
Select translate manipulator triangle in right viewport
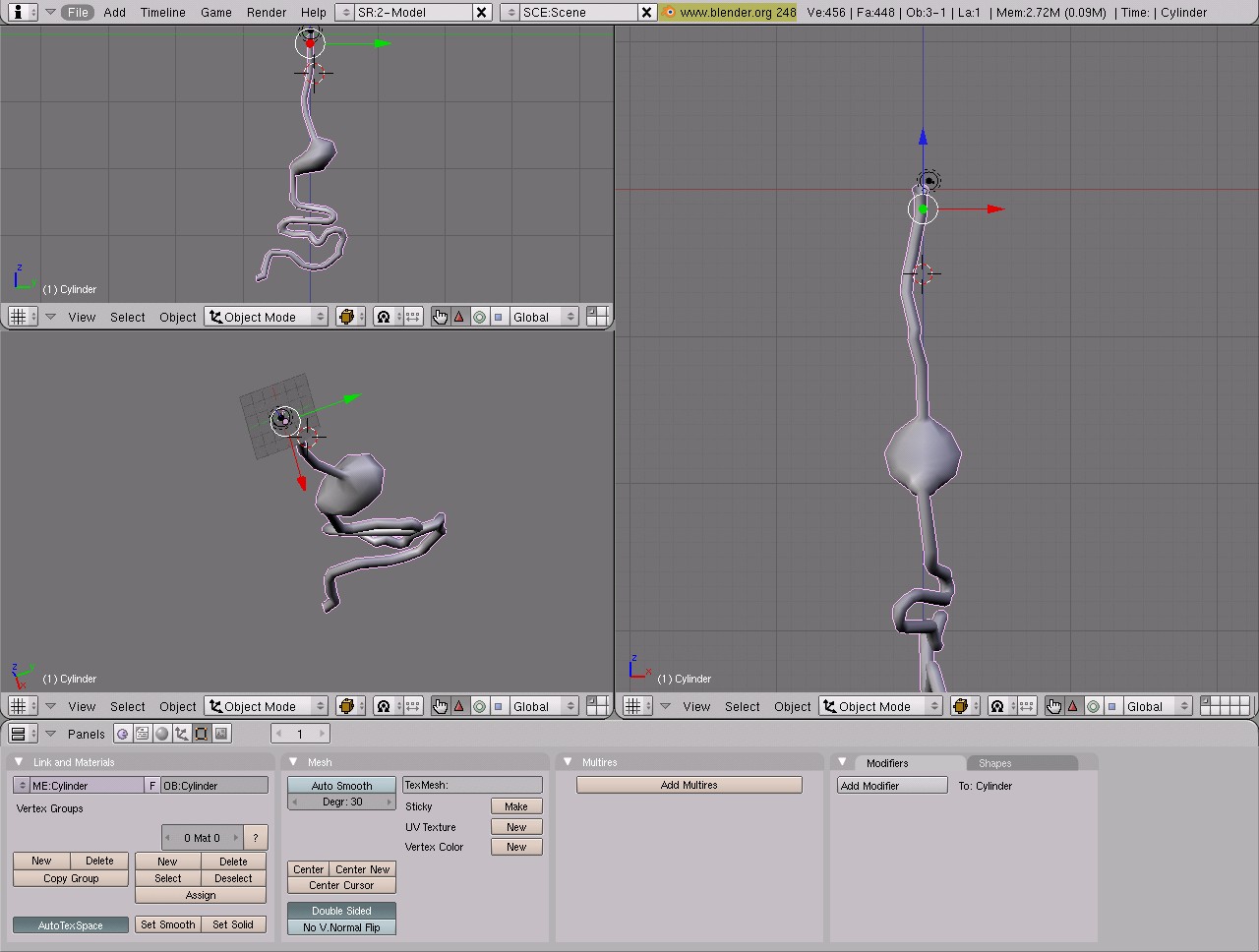(1073, 706)
